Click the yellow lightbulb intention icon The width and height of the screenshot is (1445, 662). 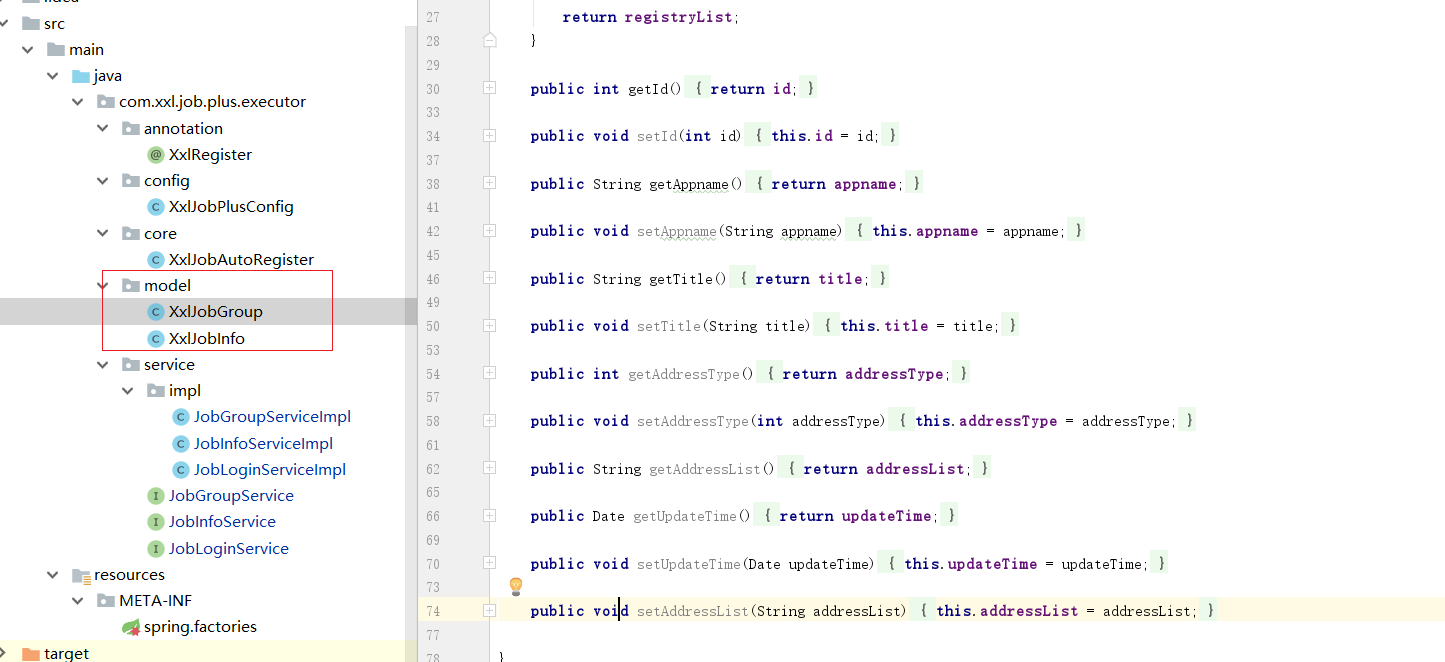(516, 585)
